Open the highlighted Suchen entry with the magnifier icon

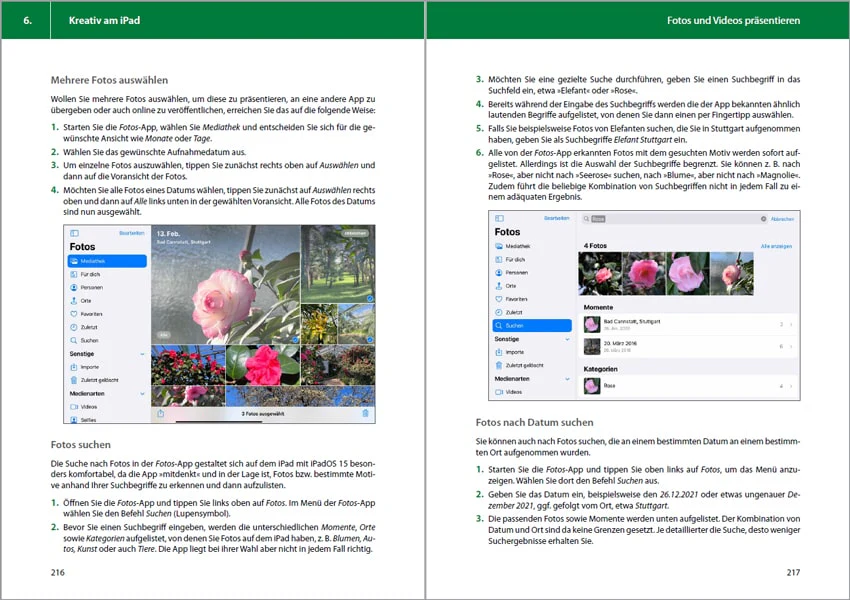(532, 326)
